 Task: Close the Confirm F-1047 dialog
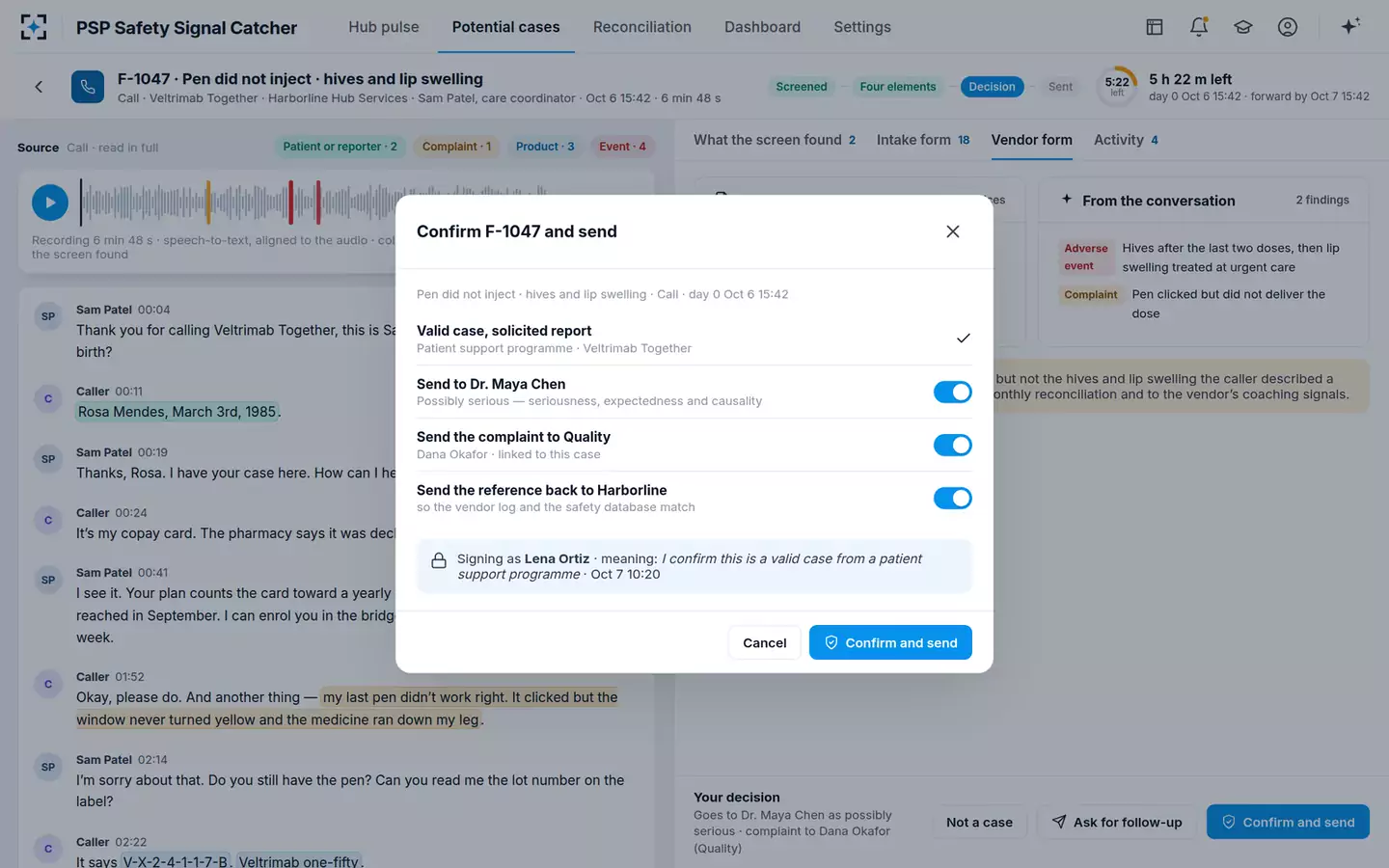953,231
